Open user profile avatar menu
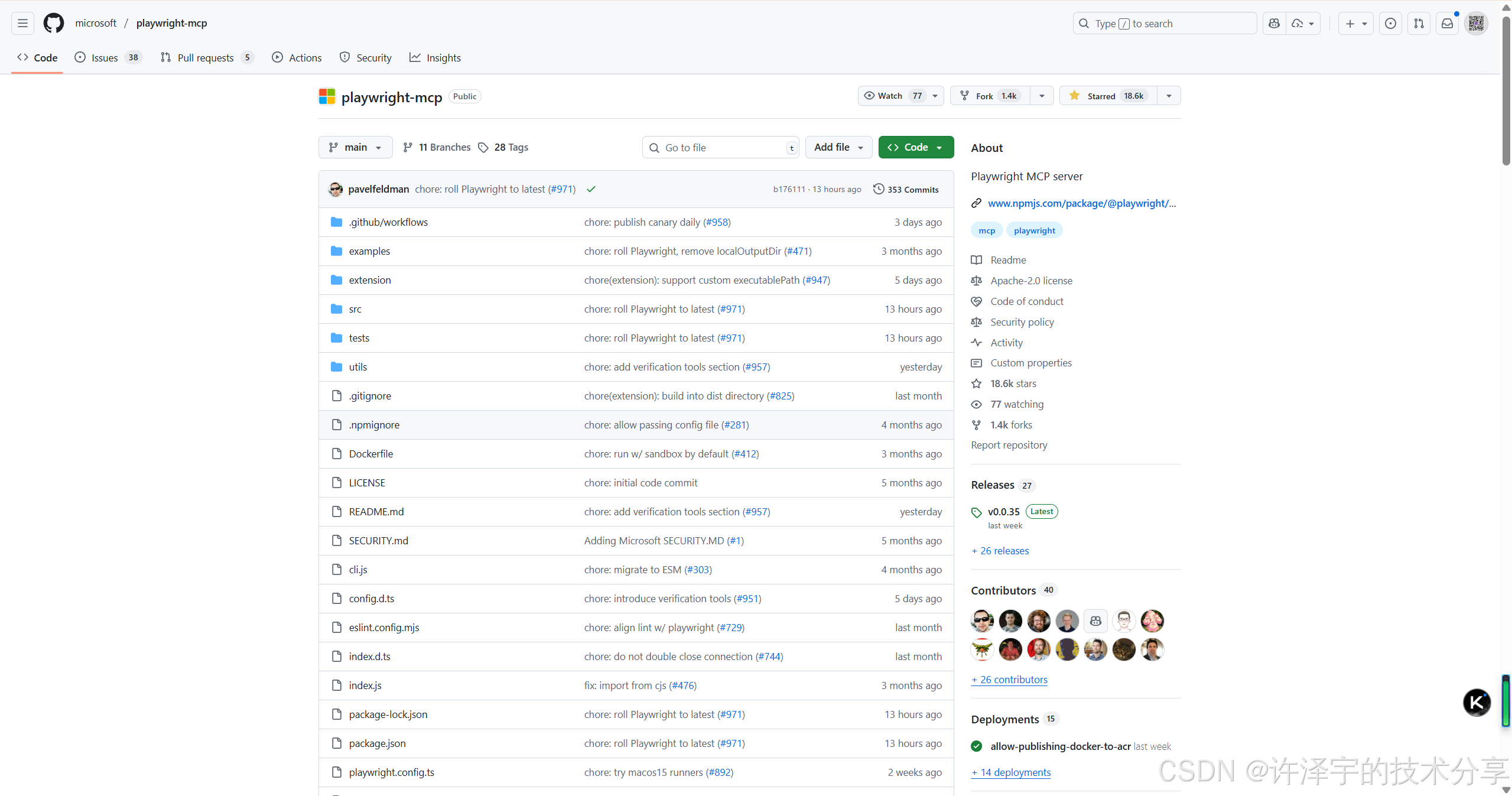Screen dimensions: 1512x796 (1476, 23)
